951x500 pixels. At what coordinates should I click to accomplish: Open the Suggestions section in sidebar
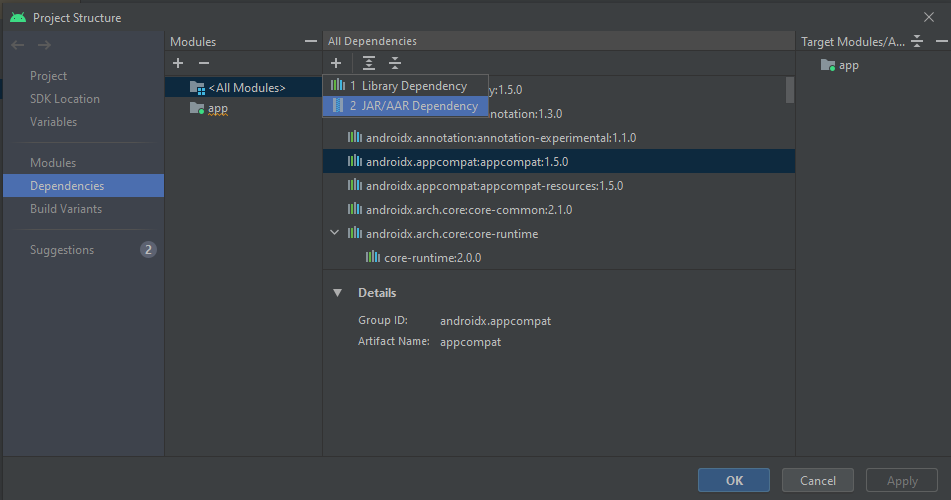(x=62, y=250)
